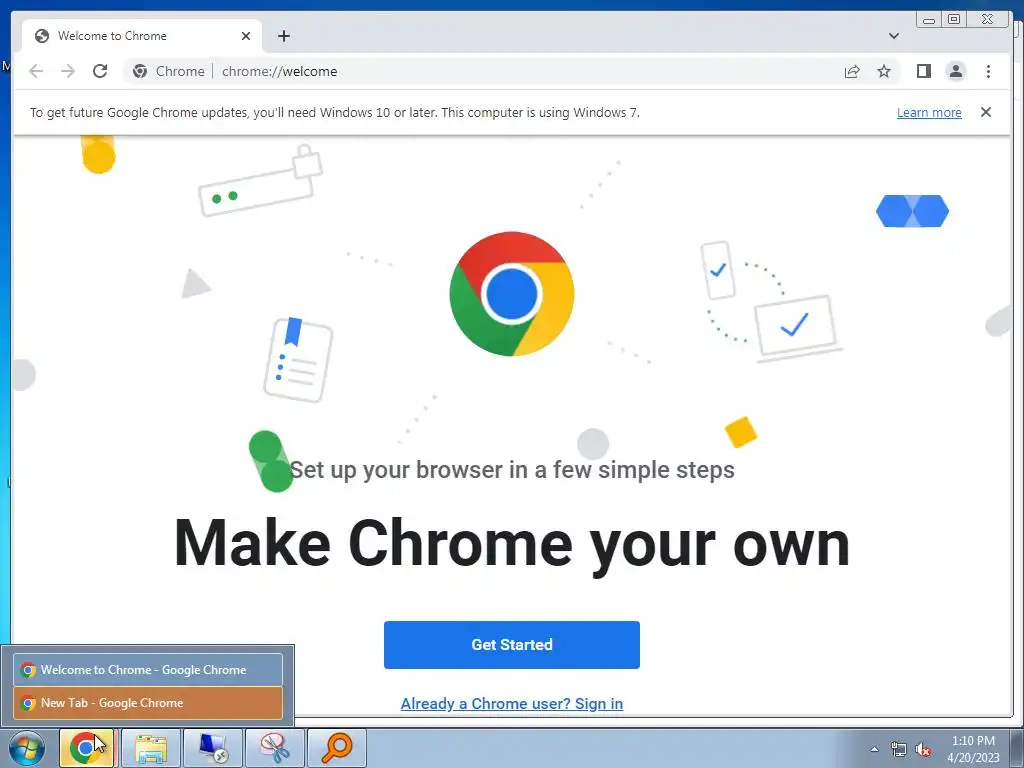
Task: Click the network status tray icon
Action: [899, 749]
